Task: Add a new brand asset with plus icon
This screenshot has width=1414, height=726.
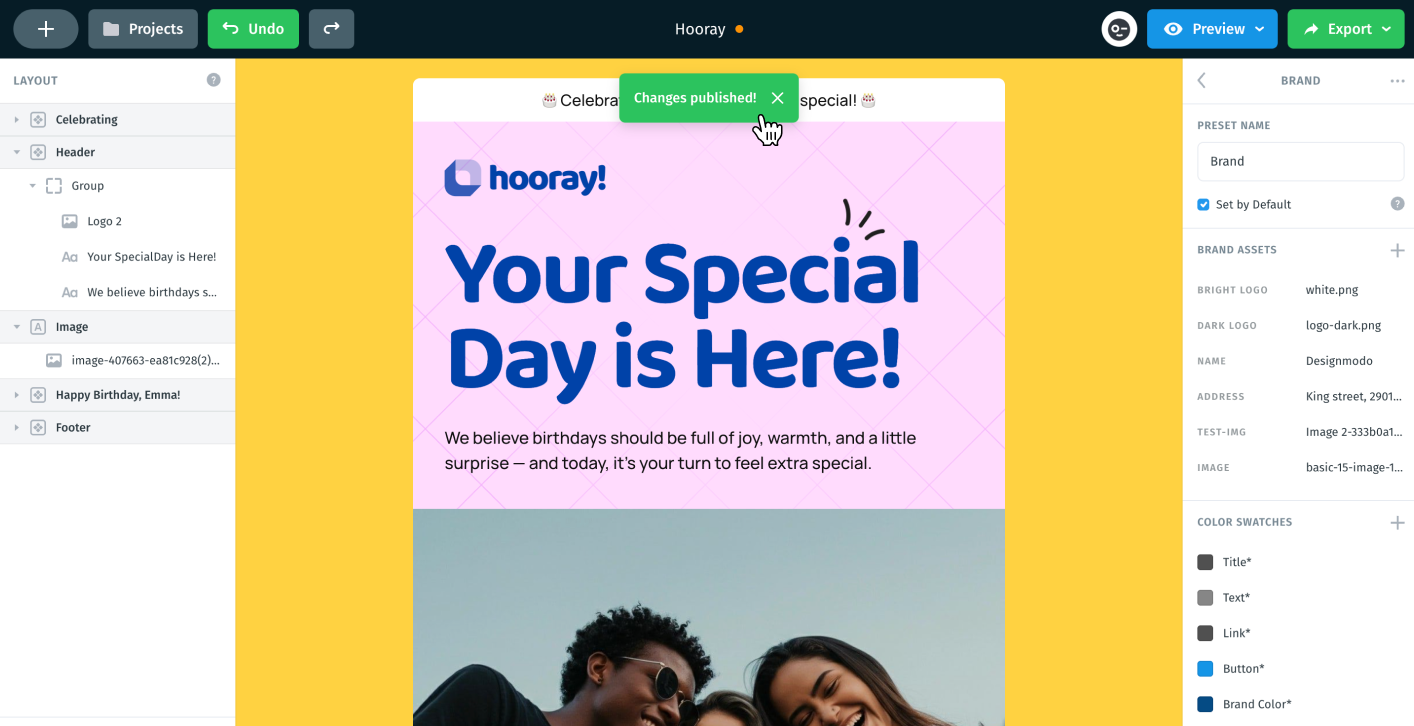Action: click(1397, 250)
